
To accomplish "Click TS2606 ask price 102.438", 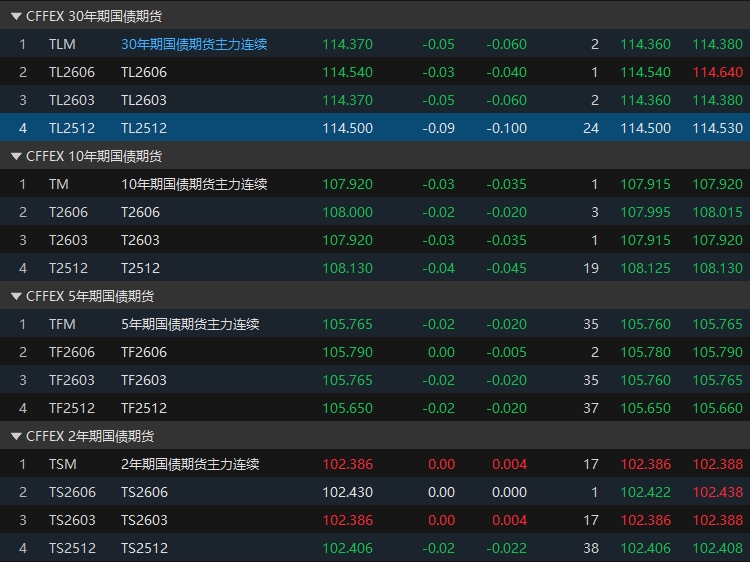I will coord(717,492).
